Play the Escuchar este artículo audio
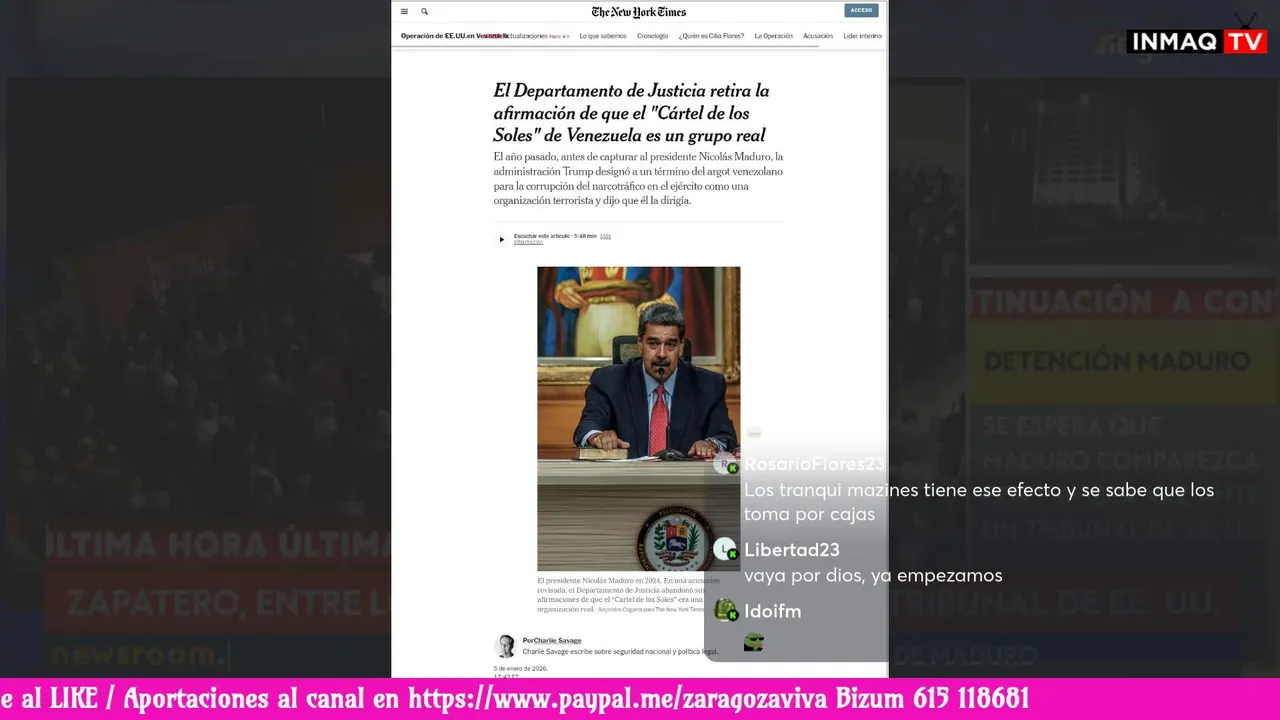This screenshot has height=720, width=1280. (x=502, y=239)
